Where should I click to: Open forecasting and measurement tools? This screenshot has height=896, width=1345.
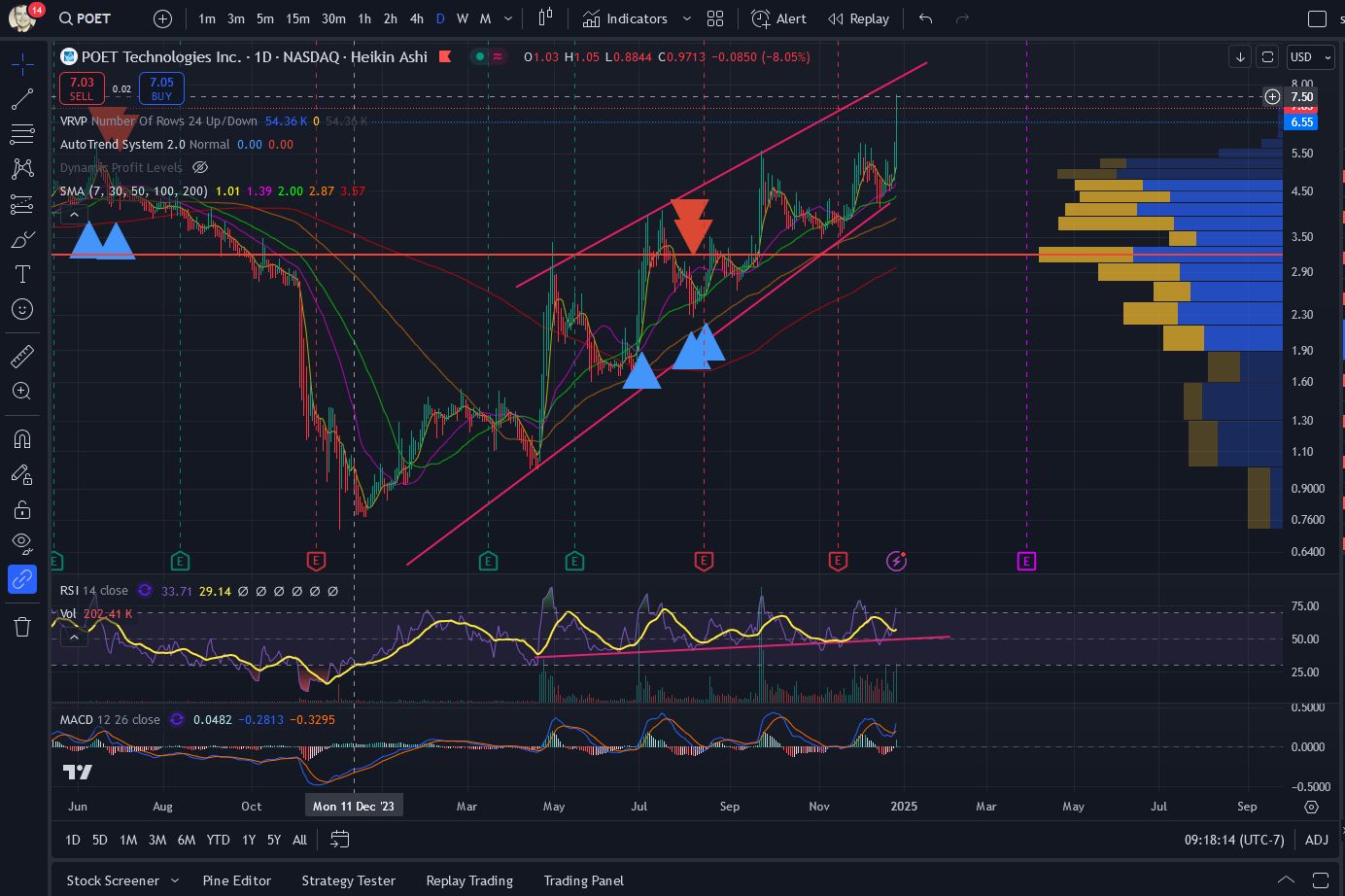pyautogui.click(x=22, y=204)
